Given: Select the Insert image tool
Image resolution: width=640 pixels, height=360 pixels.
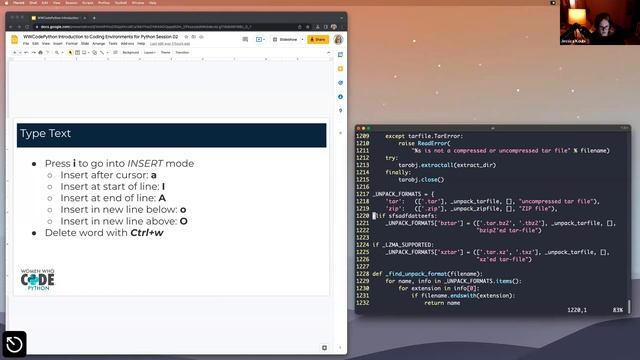Looking at the screenshot, I should click(84, 53).
